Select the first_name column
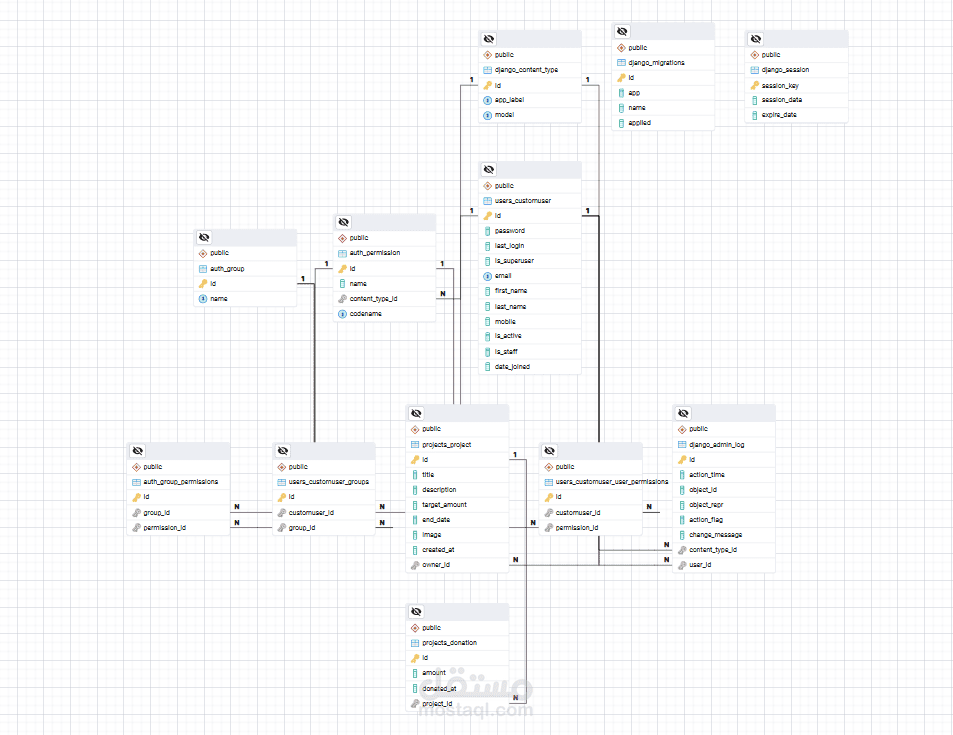The width and height of the screenshot is (953, 735). point(511,291)
